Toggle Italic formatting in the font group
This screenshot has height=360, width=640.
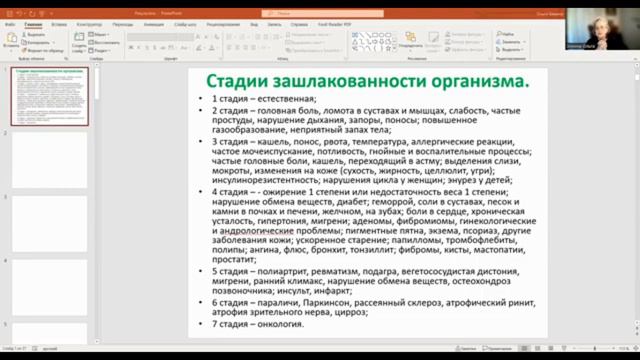click(x=139, y=48)
